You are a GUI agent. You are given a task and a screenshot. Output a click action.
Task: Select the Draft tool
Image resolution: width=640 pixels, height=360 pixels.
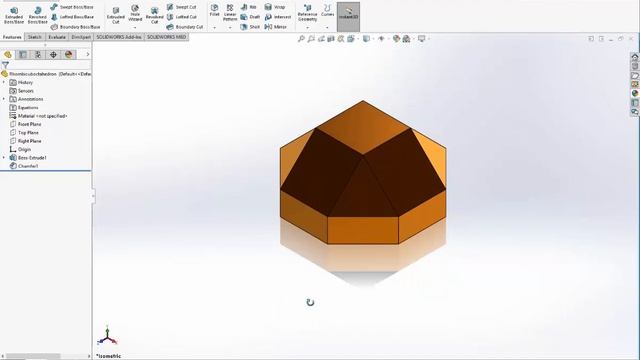pos(250,17)
